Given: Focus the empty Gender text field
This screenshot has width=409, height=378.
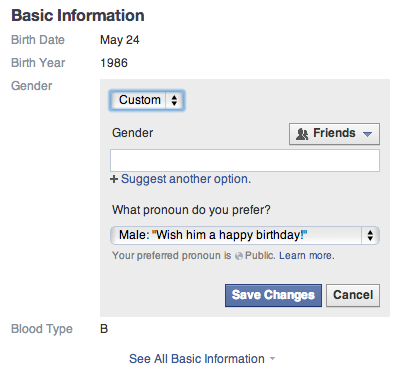Looking at the screenshot, I should click(x=245, y=161).
